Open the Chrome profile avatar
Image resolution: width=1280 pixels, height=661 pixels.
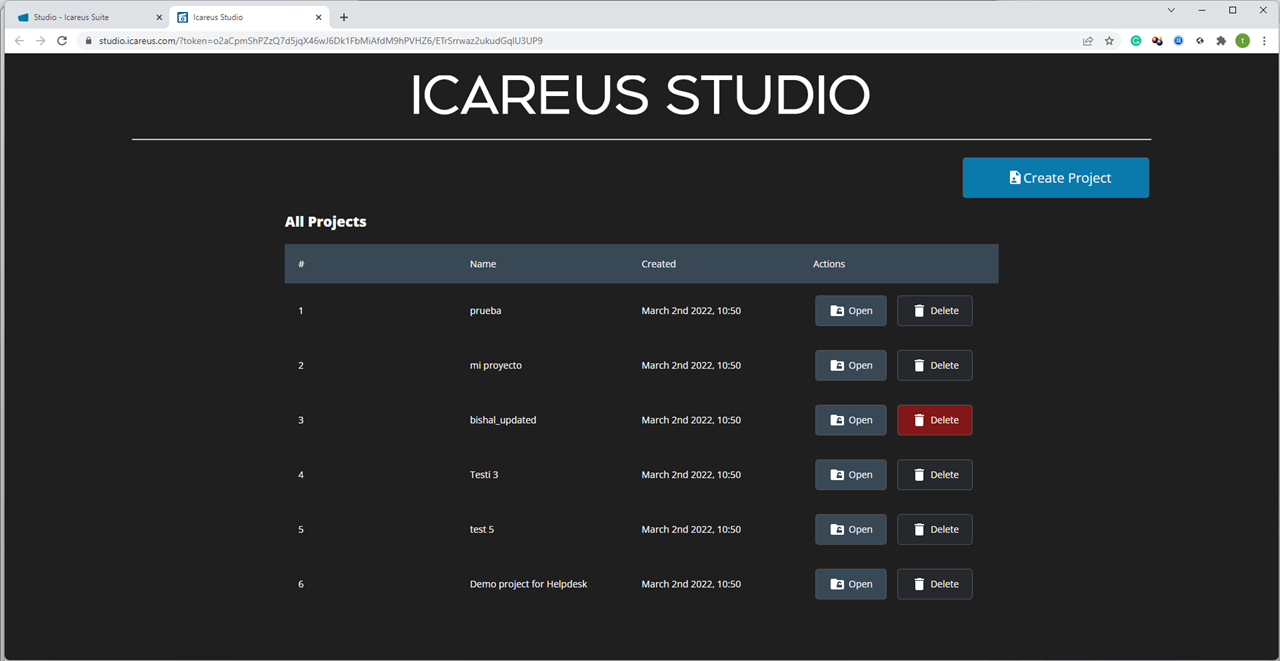[1242, 41]
